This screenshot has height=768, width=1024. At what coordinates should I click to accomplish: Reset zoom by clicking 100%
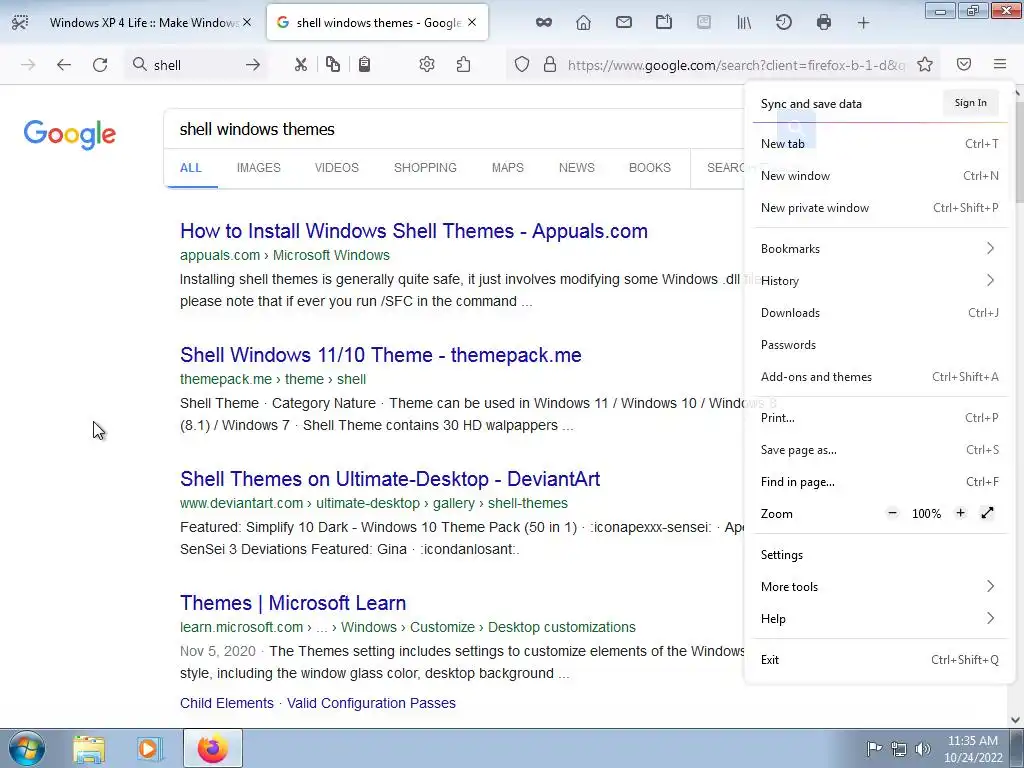[926, 514]
